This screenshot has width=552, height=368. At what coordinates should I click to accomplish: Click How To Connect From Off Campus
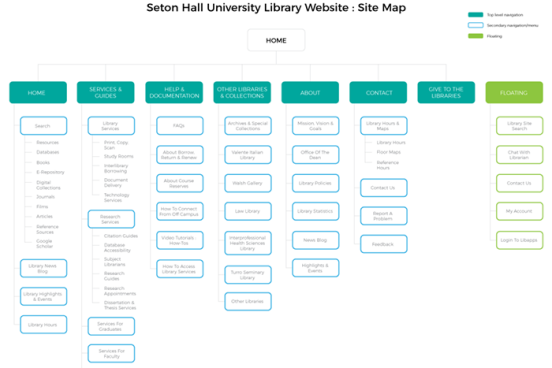[180, 211]
